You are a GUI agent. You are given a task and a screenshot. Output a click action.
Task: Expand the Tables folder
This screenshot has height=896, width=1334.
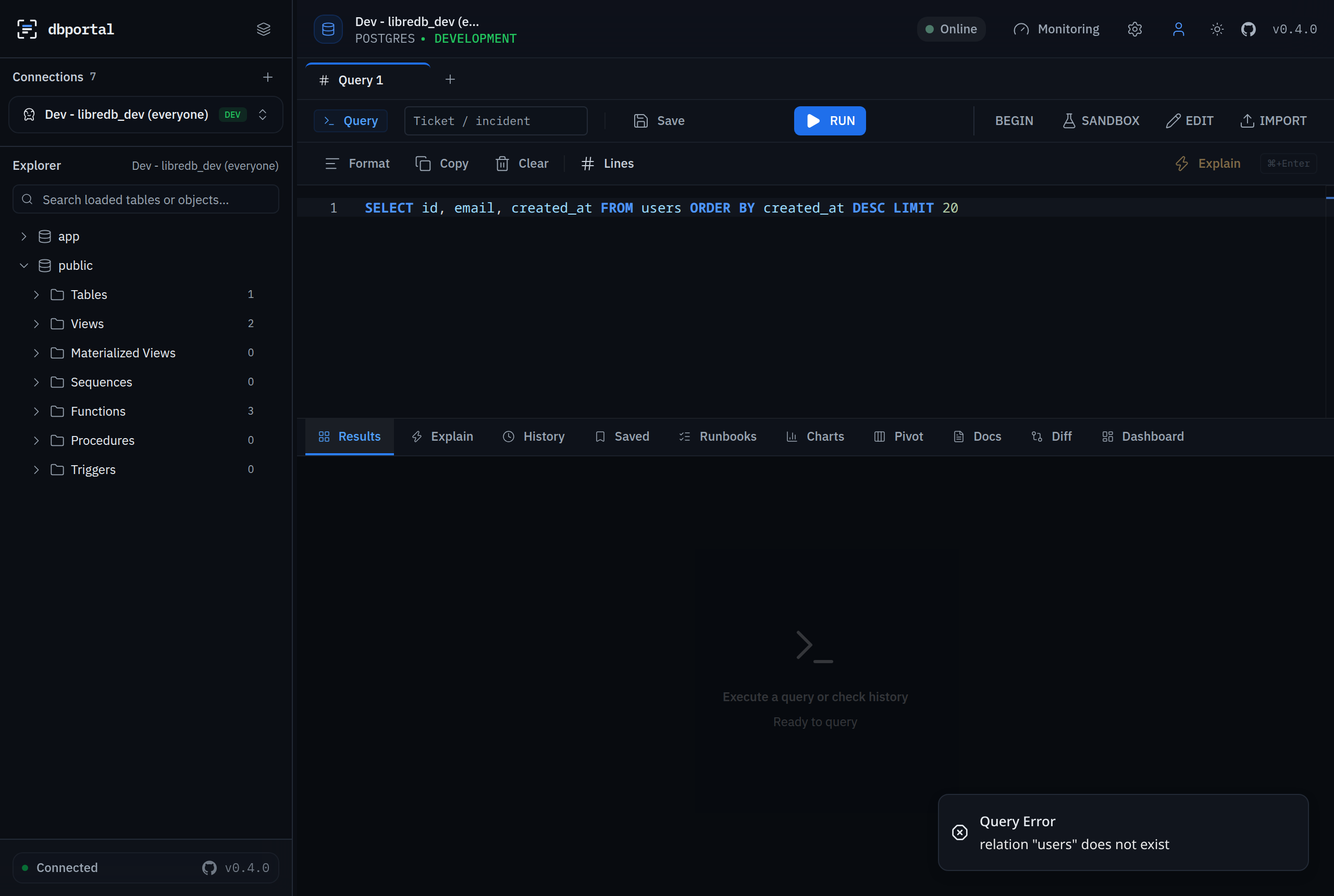(x=36, y=294)
